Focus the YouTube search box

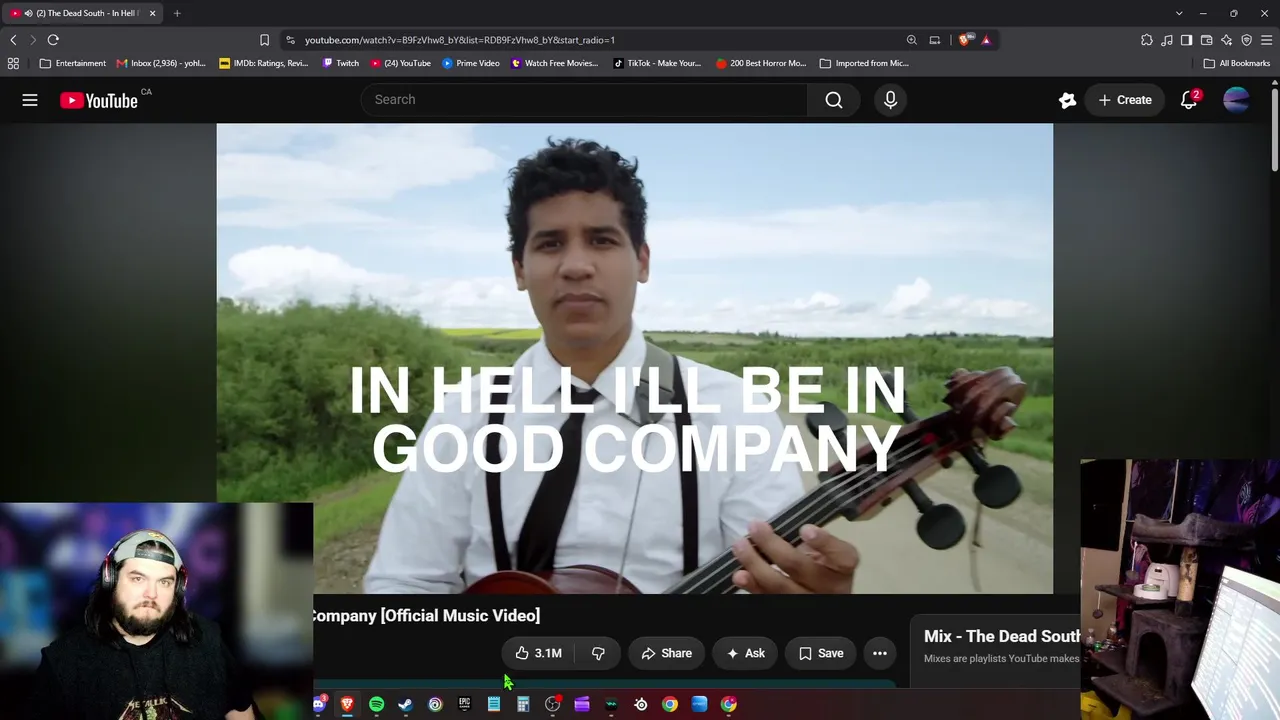pyautogui.click(x=584, y=100)
